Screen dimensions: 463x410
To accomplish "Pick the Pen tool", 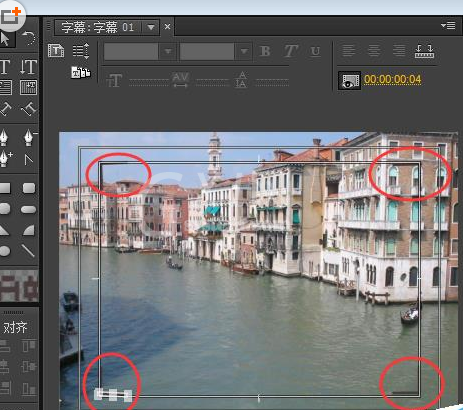I will [x=4, y=137].
